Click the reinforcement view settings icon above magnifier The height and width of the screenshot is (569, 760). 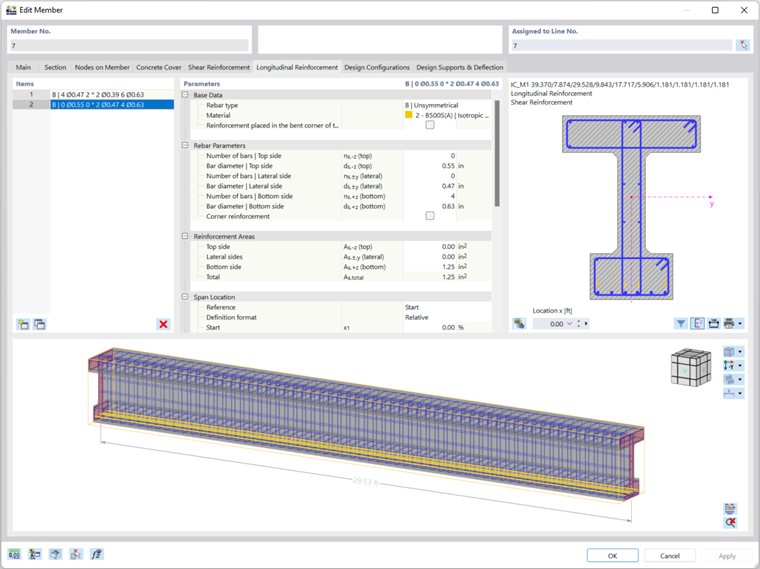coord(730,508)
